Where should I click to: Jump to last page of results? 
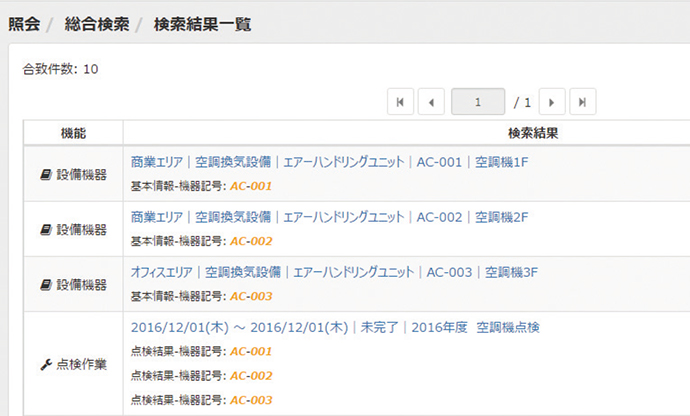[x=583, y=101]
